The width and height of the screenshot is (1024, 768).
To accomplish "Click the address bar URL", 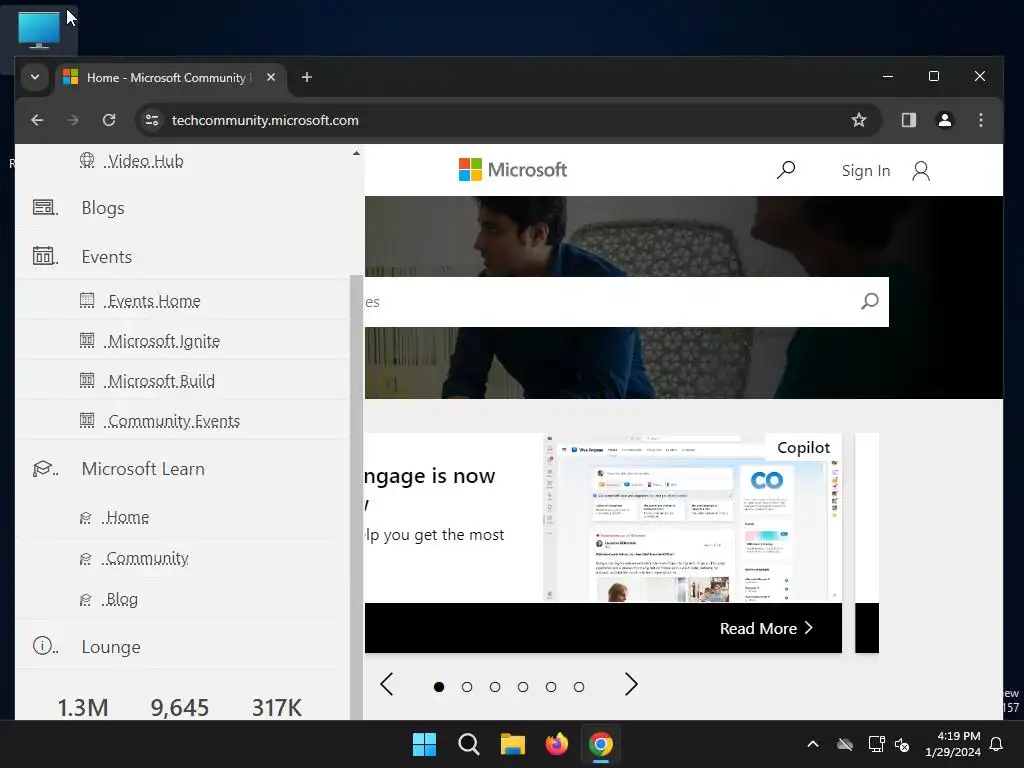I will pos(265,120).
